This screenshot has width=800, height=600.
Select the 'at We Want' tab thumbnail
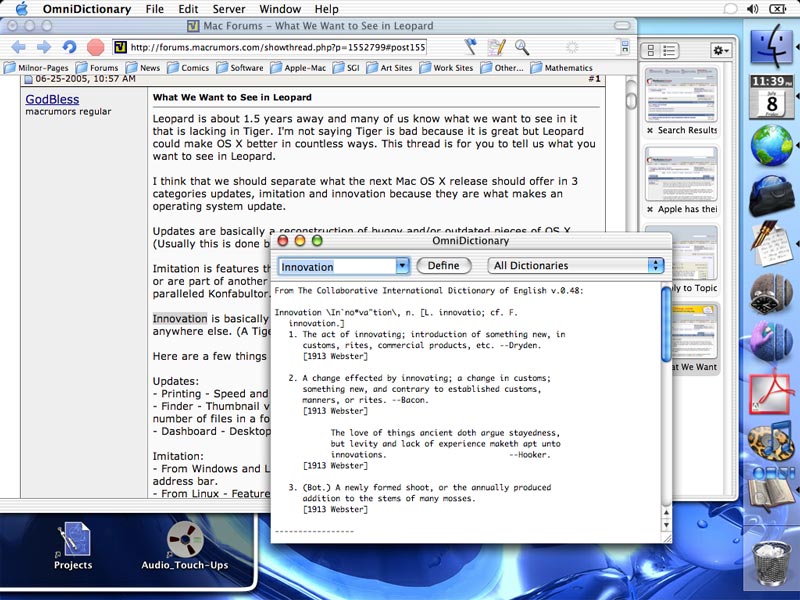point(695,332)
